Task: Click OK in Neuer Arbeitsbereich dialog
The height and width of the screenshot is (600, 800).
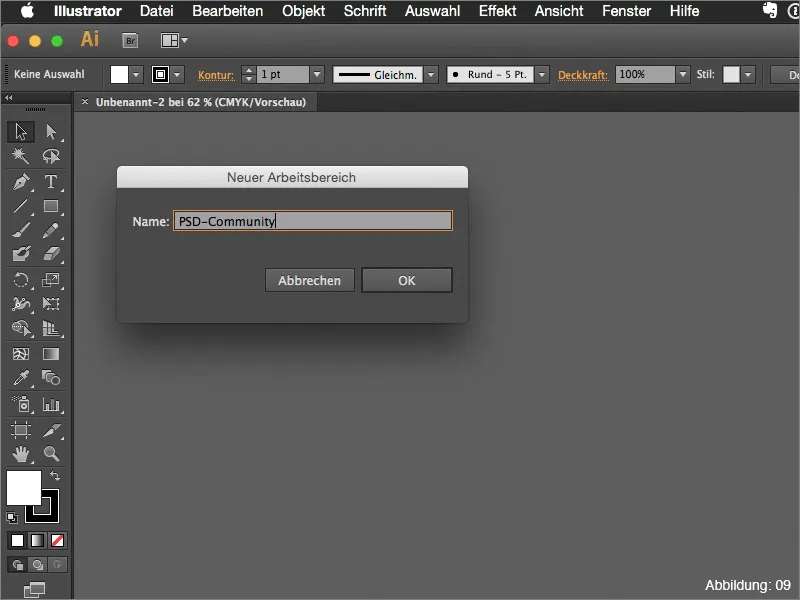Action: [x=407, y=280]
